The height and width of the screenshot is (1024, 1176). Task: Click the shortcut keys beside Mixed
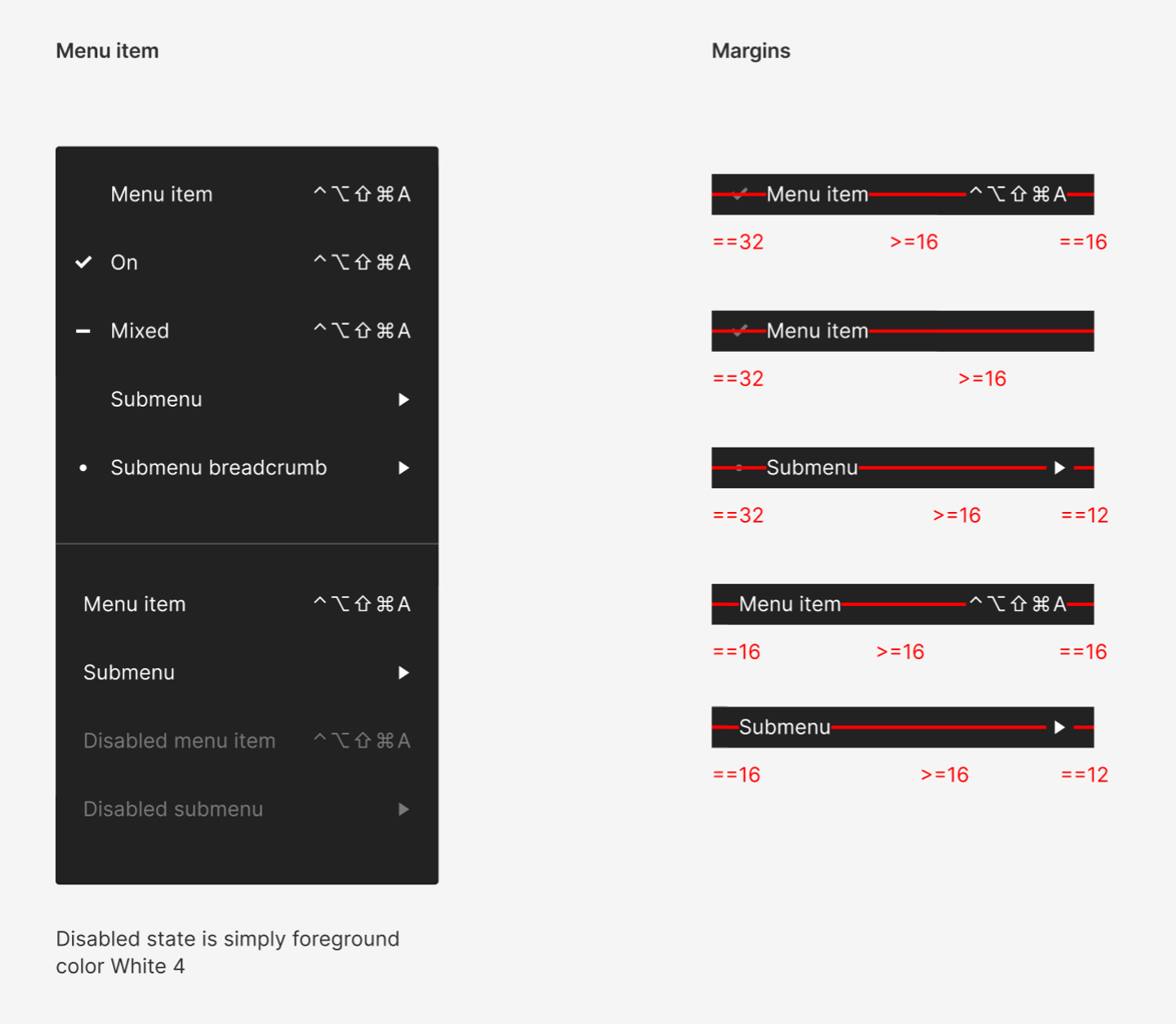(x=362, y=331)
